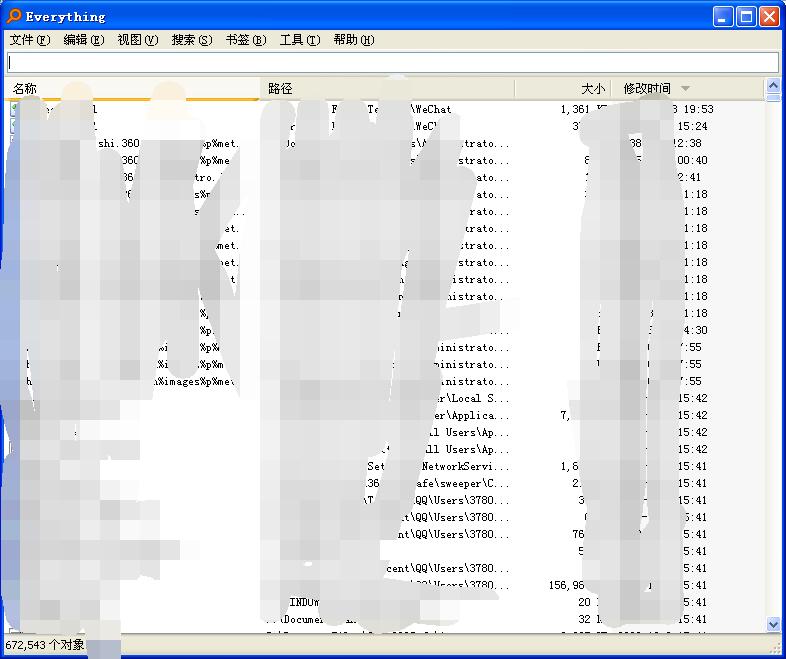Open the 文件(F) menu
The height and width of the screenshot is (659, 786).
tap(29, 40)
